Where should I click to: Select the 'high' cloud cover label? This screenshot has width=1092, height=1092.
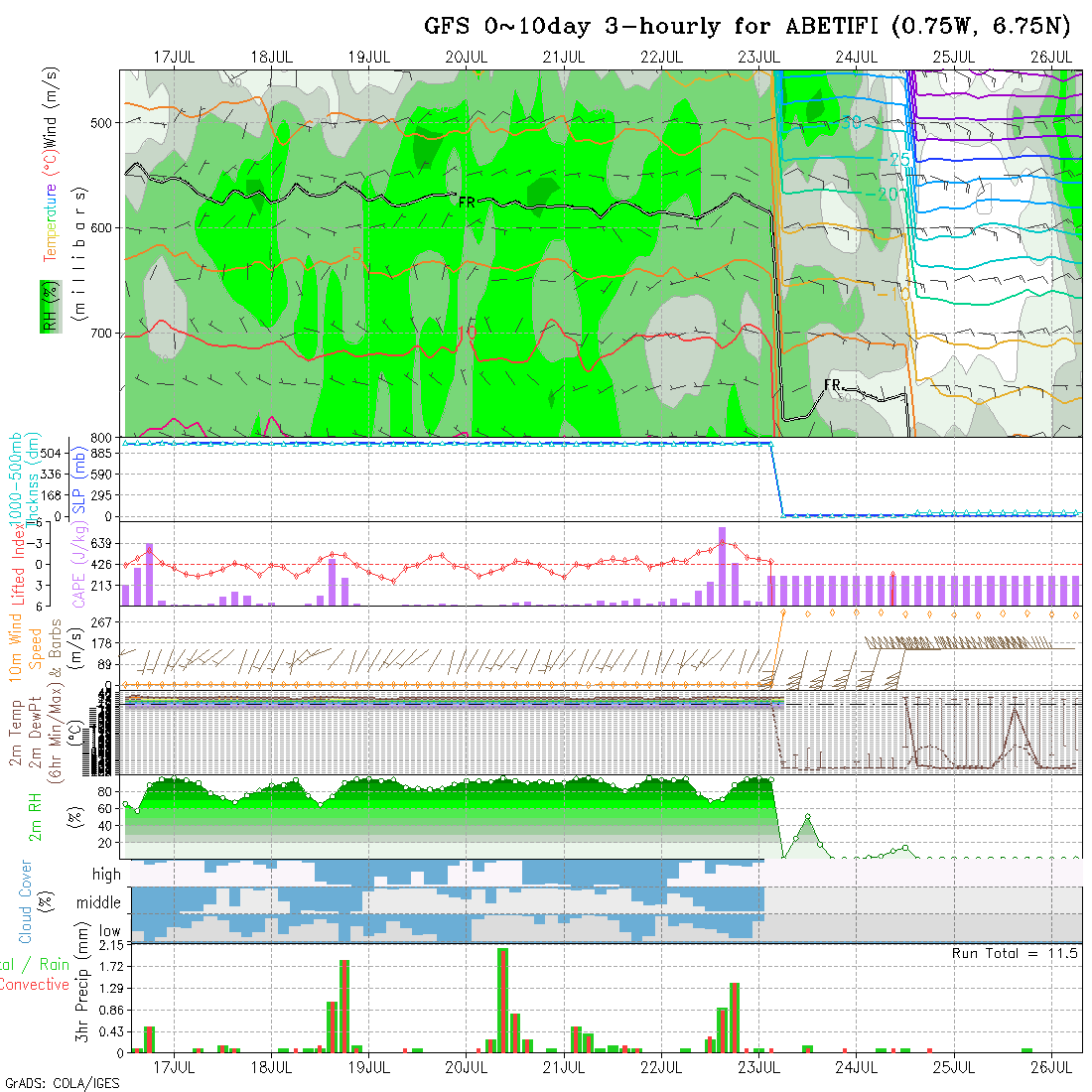pyautogui.click(x=106, y=875)
